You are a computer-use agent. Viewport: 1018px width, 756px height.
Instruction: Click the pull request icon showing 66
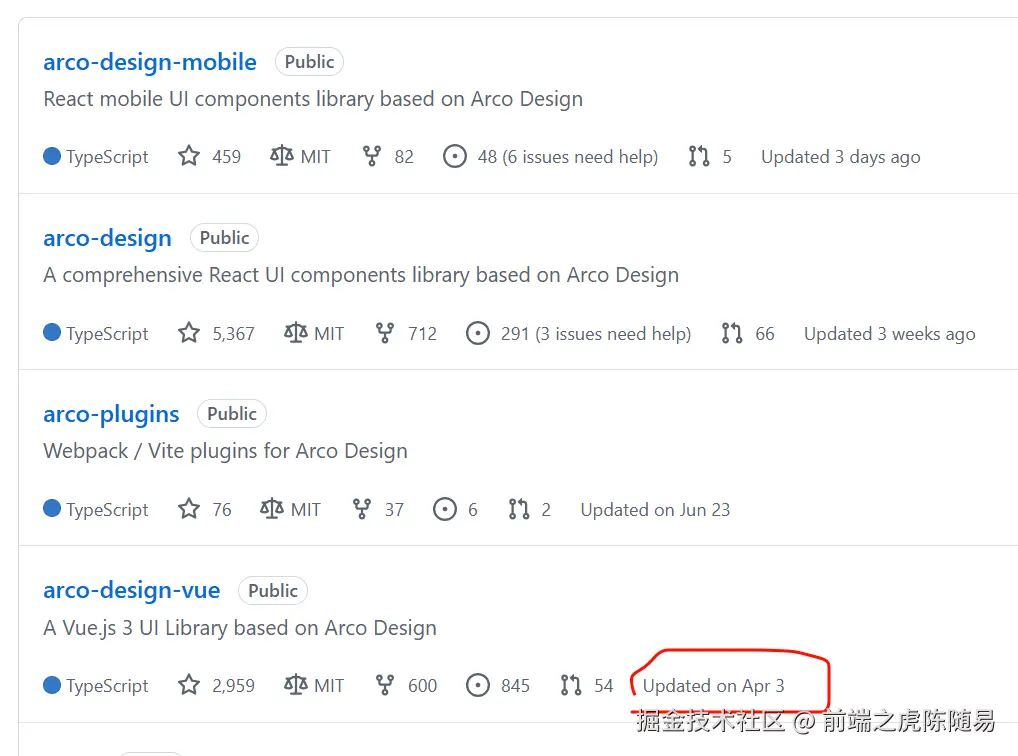tap(732, 333)
